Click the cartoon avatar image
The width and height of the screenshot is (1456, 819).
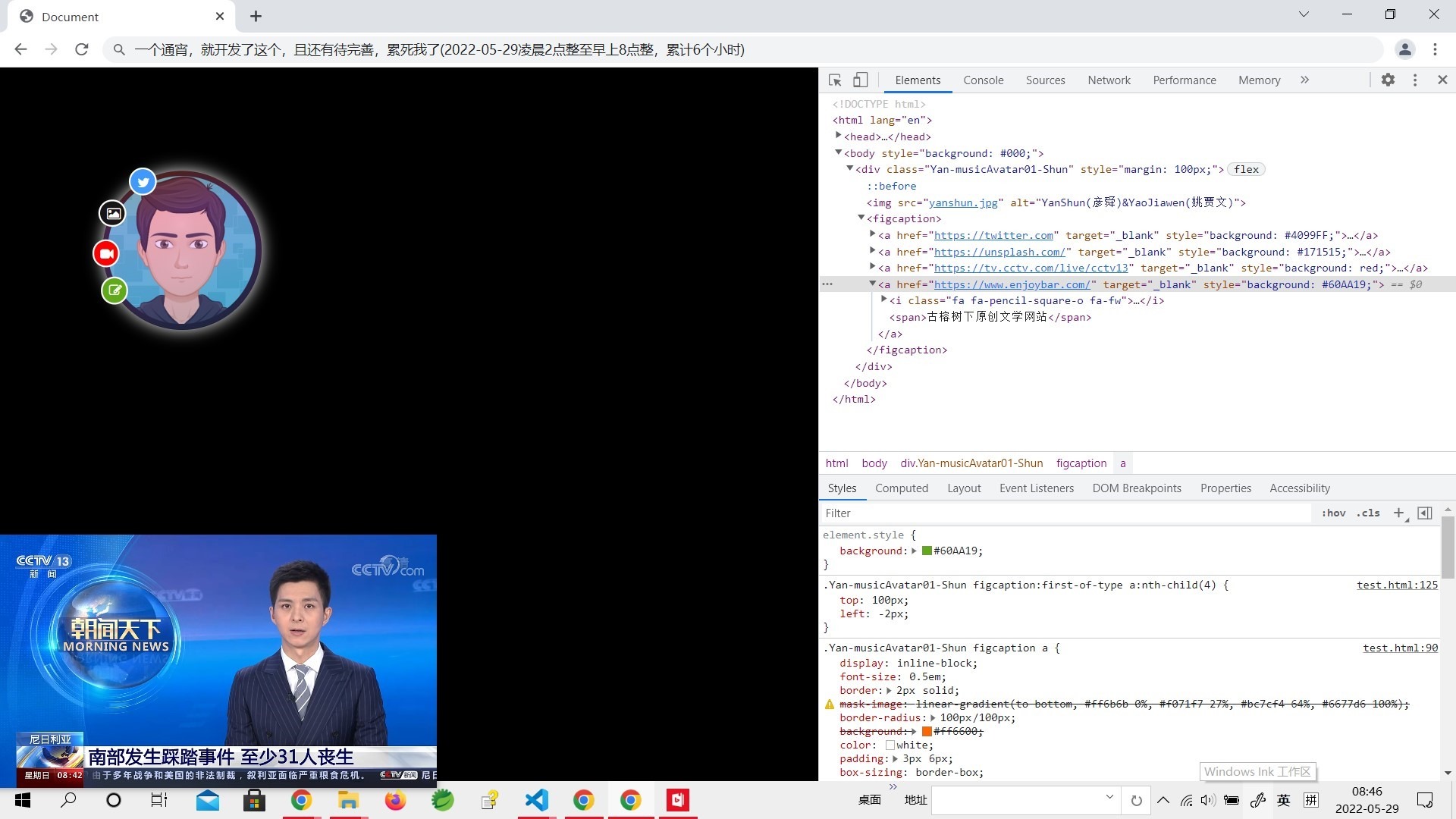point(183,250)
